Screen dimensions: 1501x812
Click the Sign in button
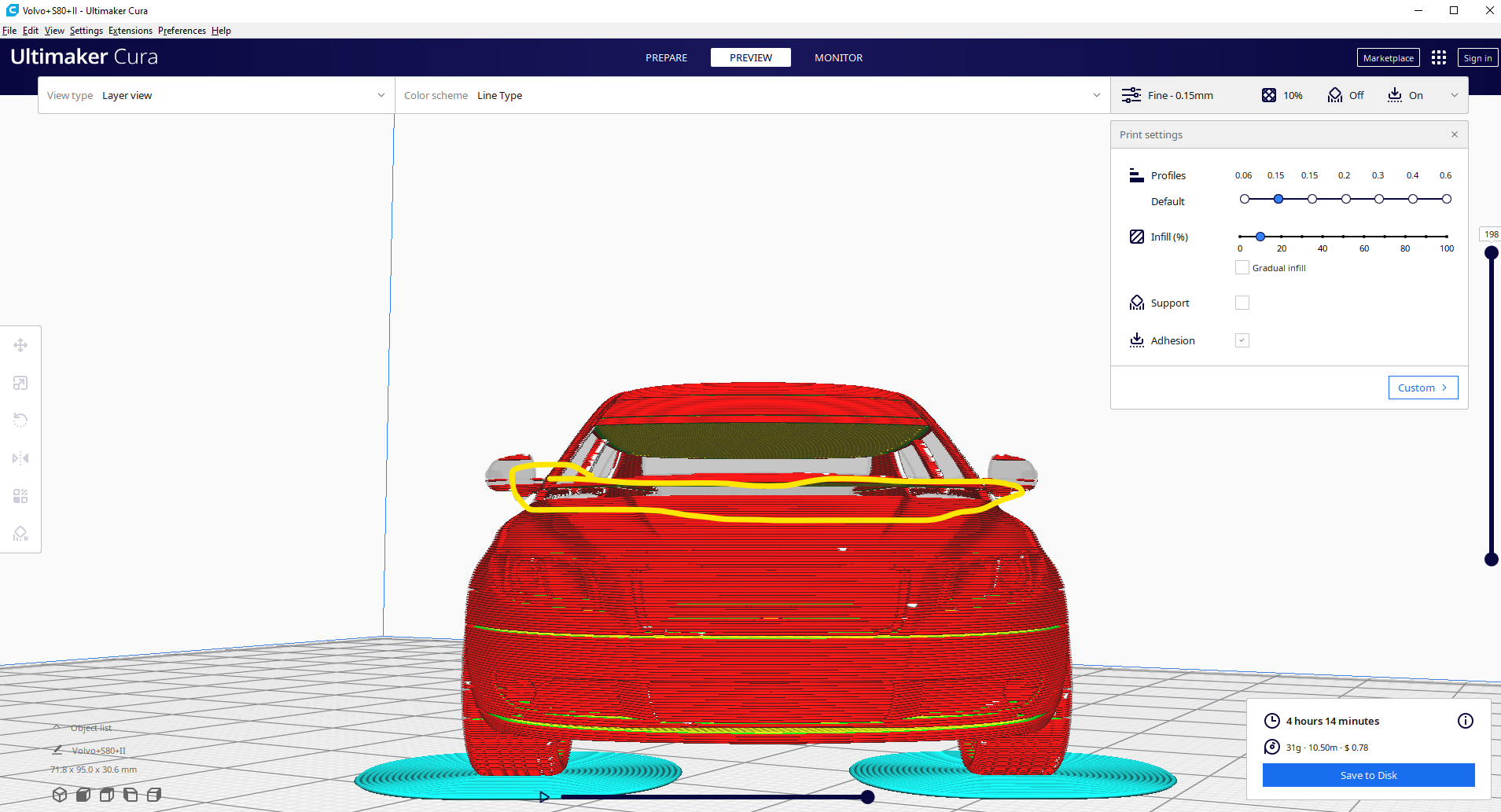click(x=1477, y=57)
